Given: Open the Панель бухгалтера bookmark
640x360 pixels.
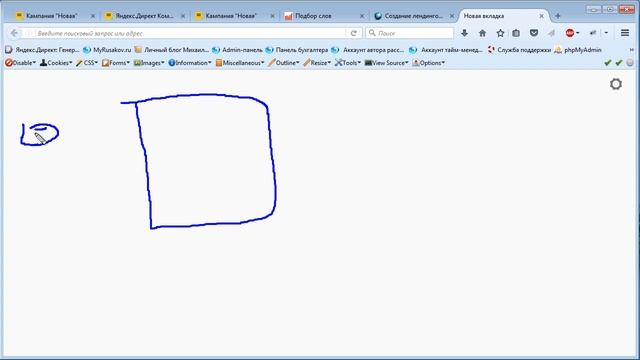Looking at the screenshot, I should 297,50.
